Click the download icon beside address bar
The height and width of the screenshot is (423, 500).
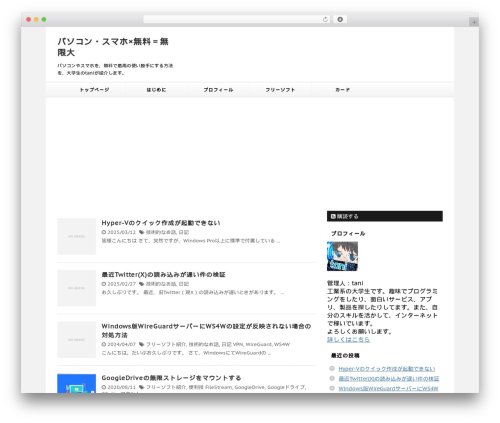(x=340, y=20)
